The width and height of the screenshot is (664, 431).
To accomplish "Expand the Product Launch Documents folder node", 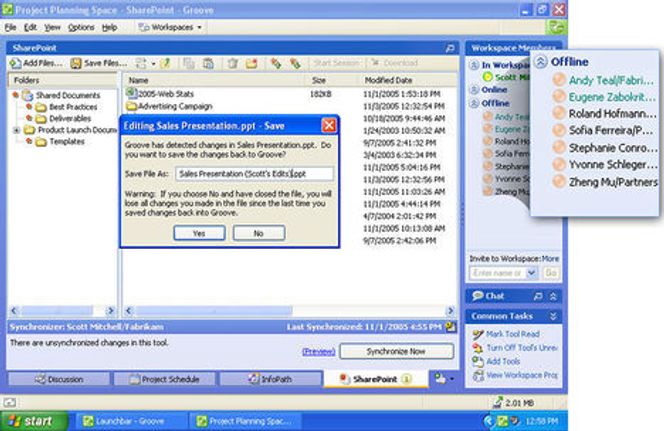I will [x=17, y=130].
